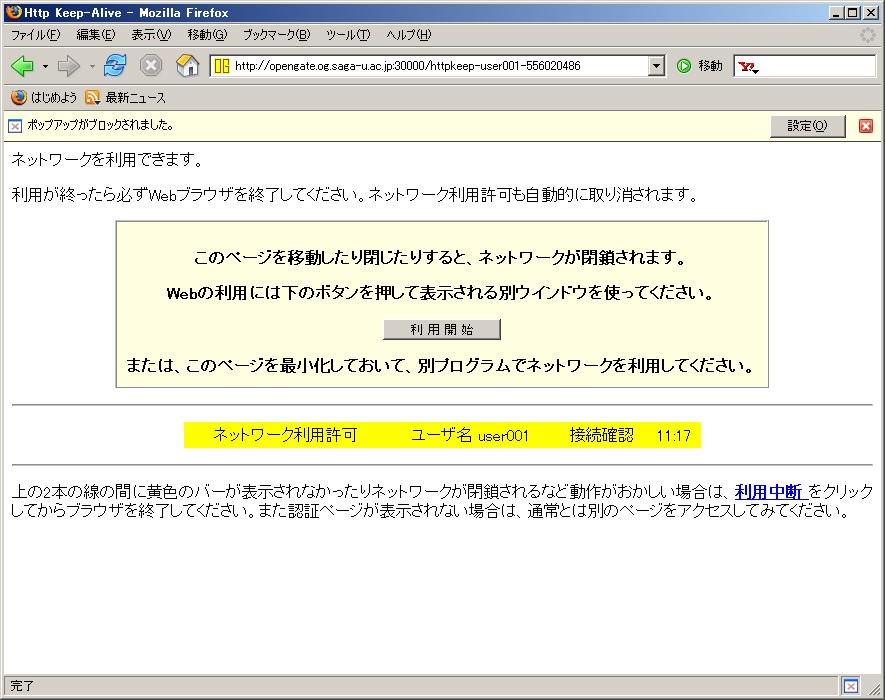Reload the page with the refresh icon
This screenshot has height=700, width=885.
click(x=116, y=66)
